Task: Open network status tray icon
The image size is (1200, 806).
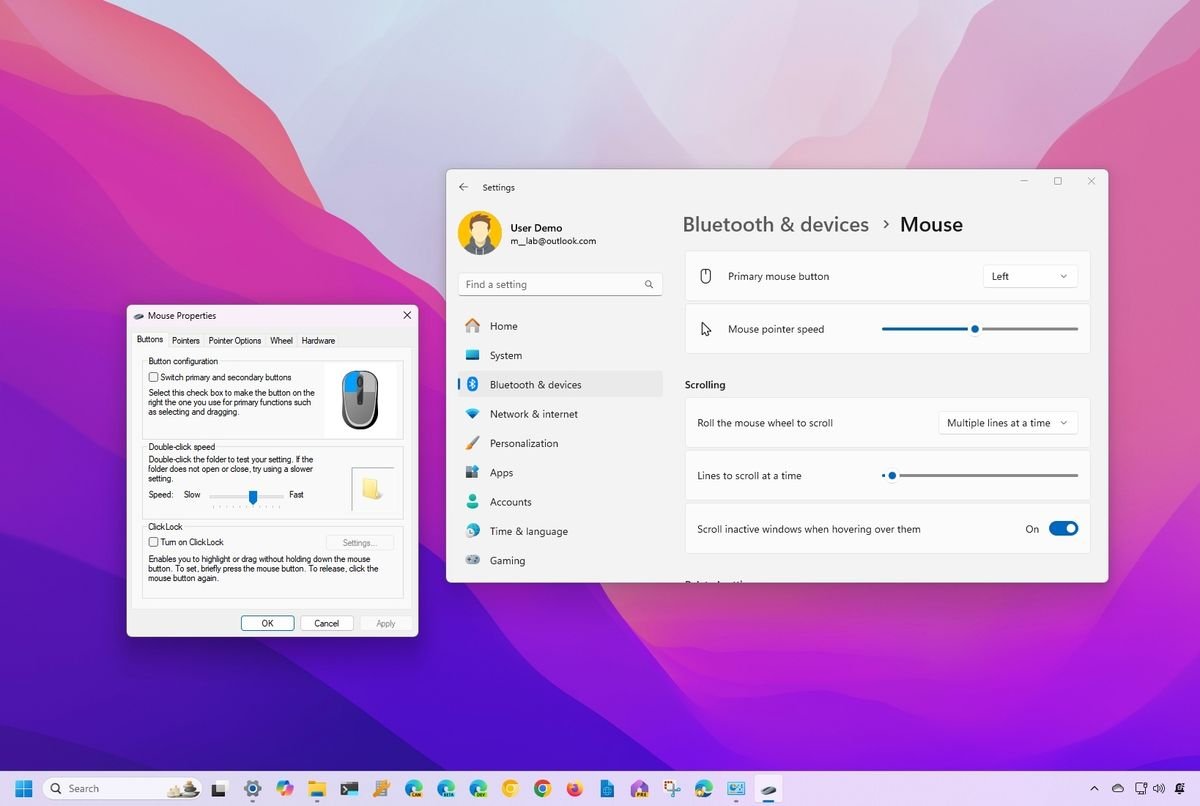Action: click(x=1139, y=788)
